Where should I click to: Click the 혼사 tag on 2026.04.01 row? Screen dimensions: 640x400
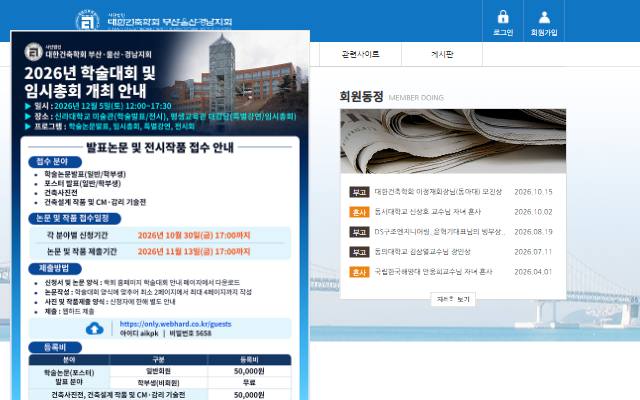pyautogui.click(x=359, y=272)
